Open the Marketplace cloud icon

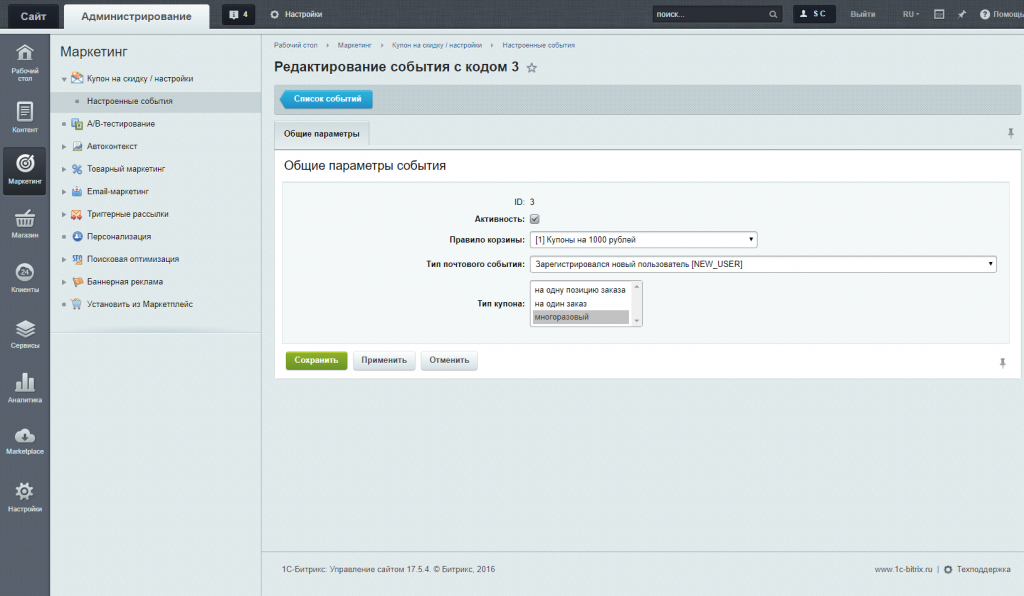coord(25,440)
